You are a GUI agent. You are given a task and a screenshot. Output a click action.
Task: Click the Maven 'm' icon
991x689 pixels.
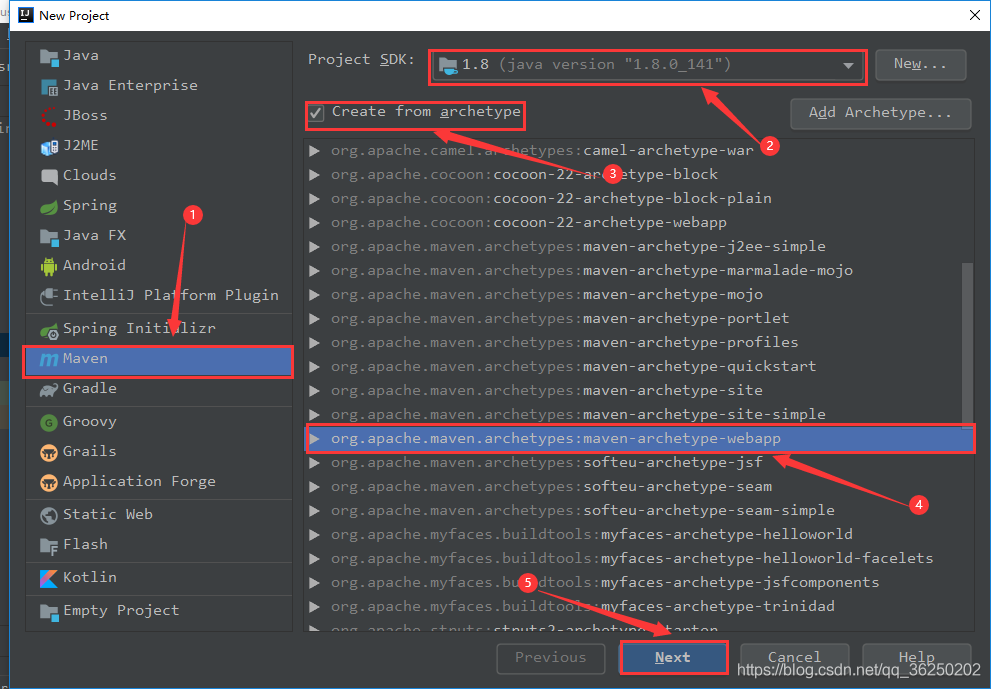[49, 360]
